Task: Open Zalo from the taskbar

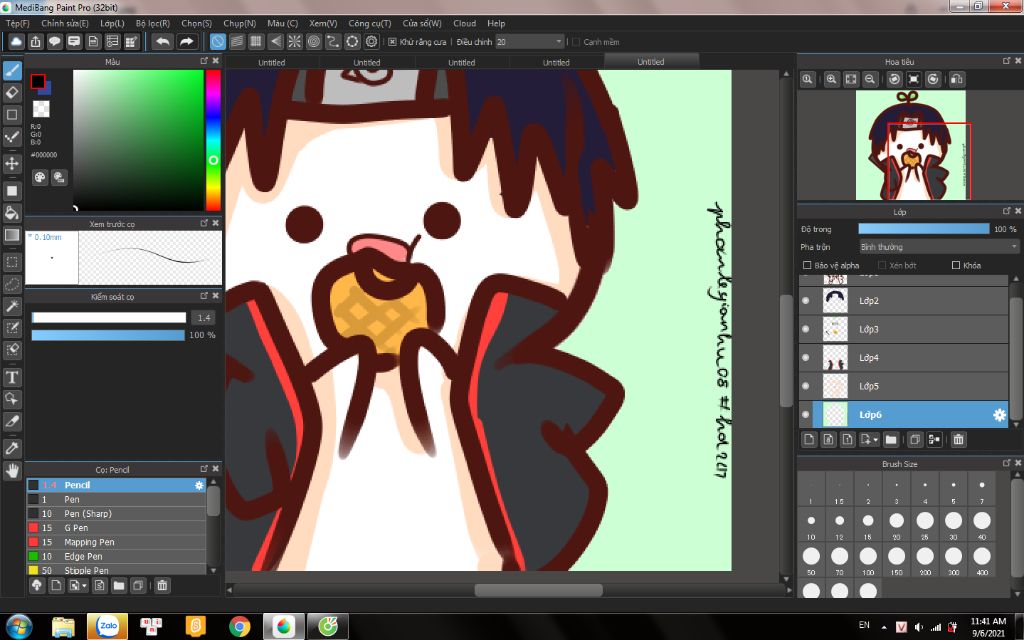Action: pyautogui.click(x=107, y=626)
